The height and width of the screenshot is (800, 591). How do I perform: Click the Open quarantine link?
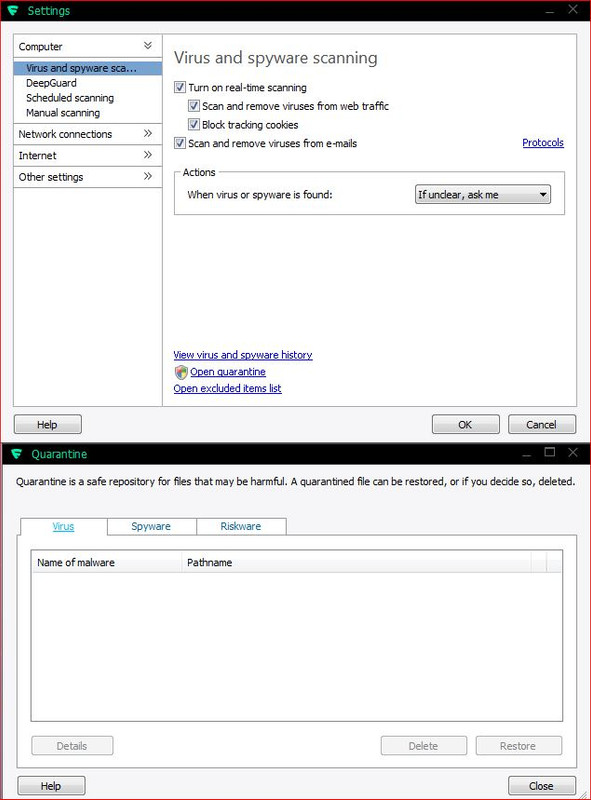pyautogui.click(x=228, y=372)
